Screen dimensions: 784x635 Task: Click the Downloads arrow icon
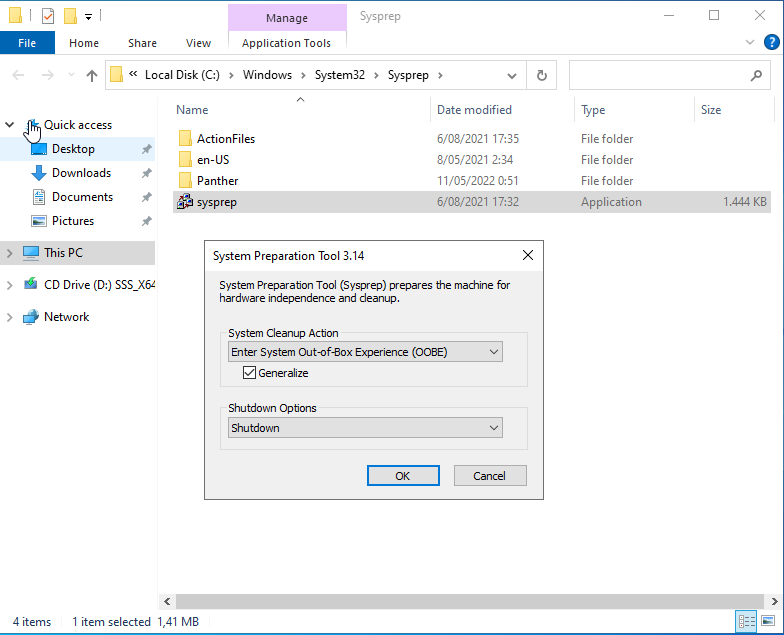(38, 173)
